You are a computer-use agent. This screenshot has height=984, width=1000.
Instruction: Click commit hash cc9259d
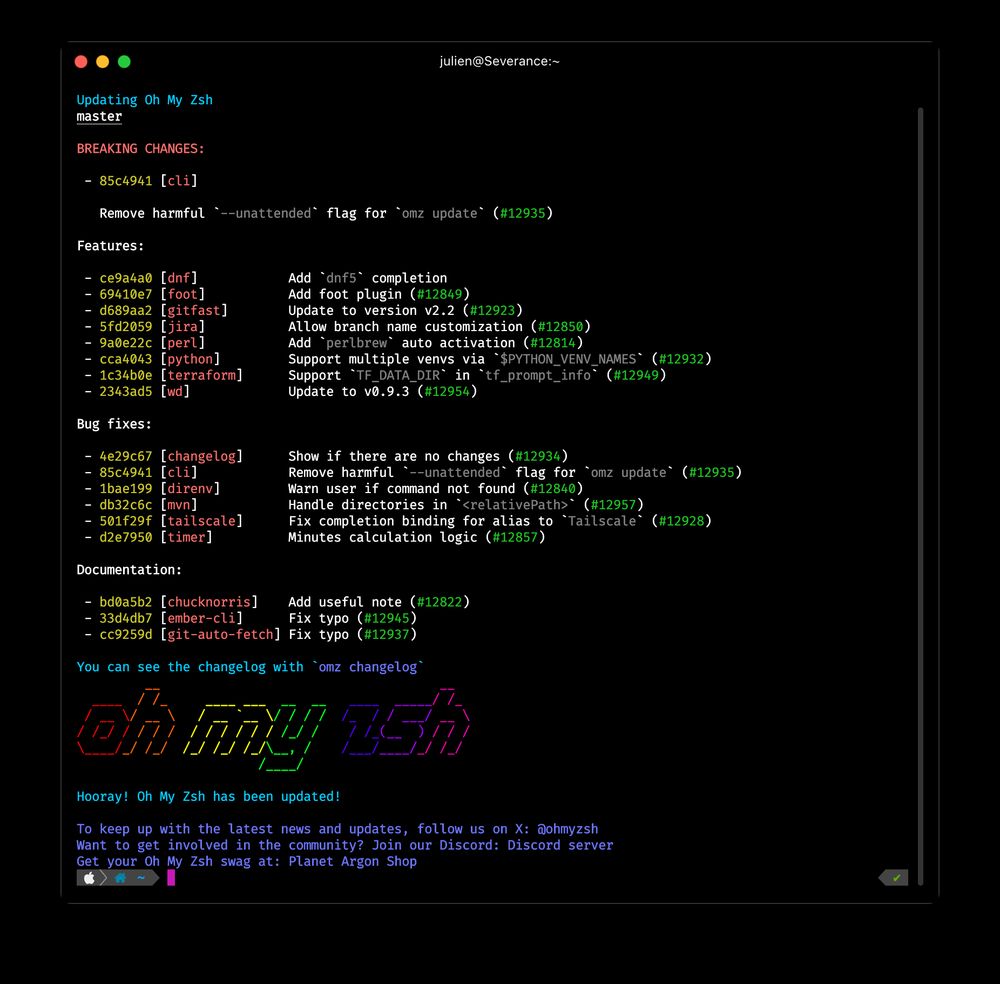tap(126, 635)
